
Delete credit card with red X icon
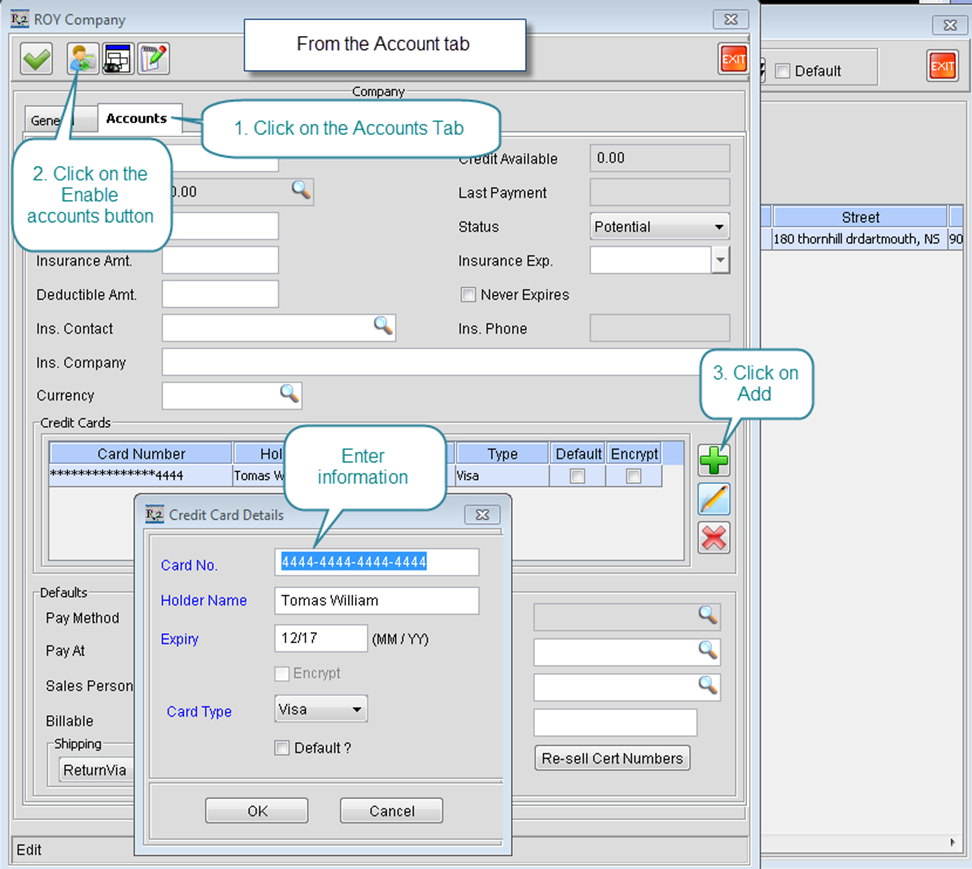714,538
